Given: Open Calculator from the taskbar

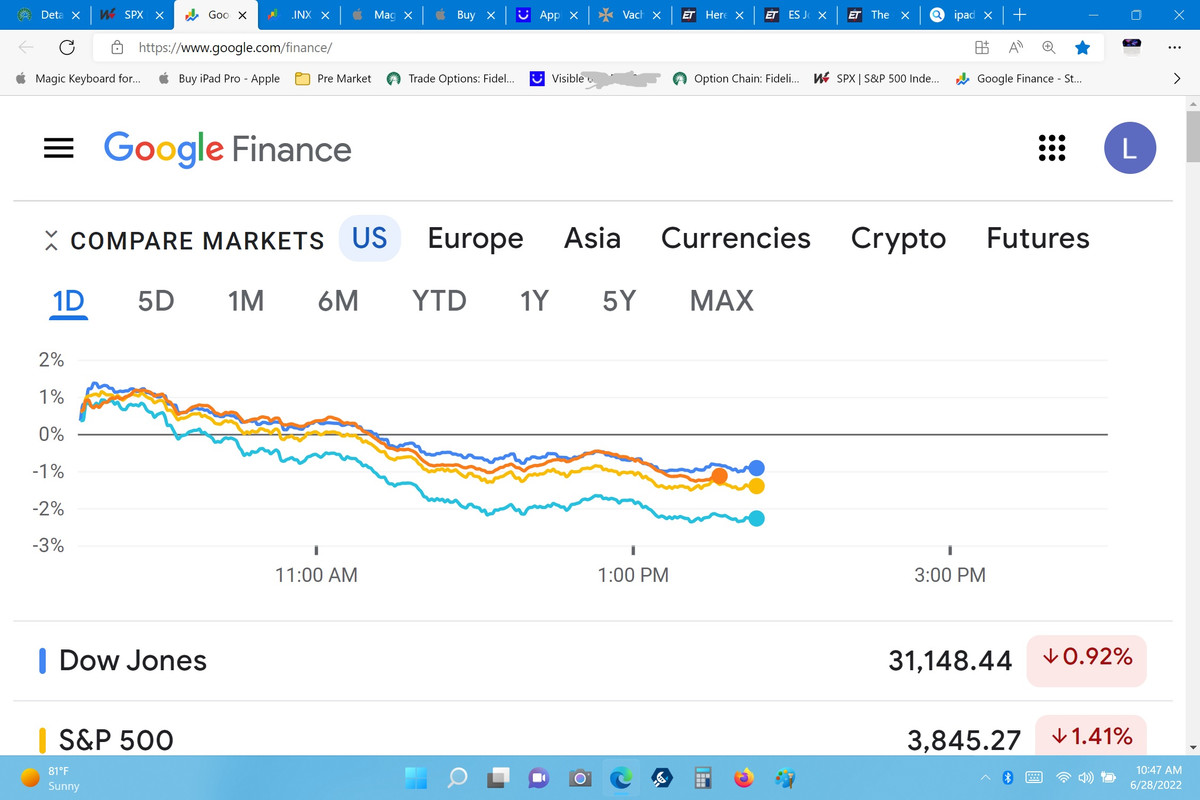Looking at the screenshot, I should (702, 778).
